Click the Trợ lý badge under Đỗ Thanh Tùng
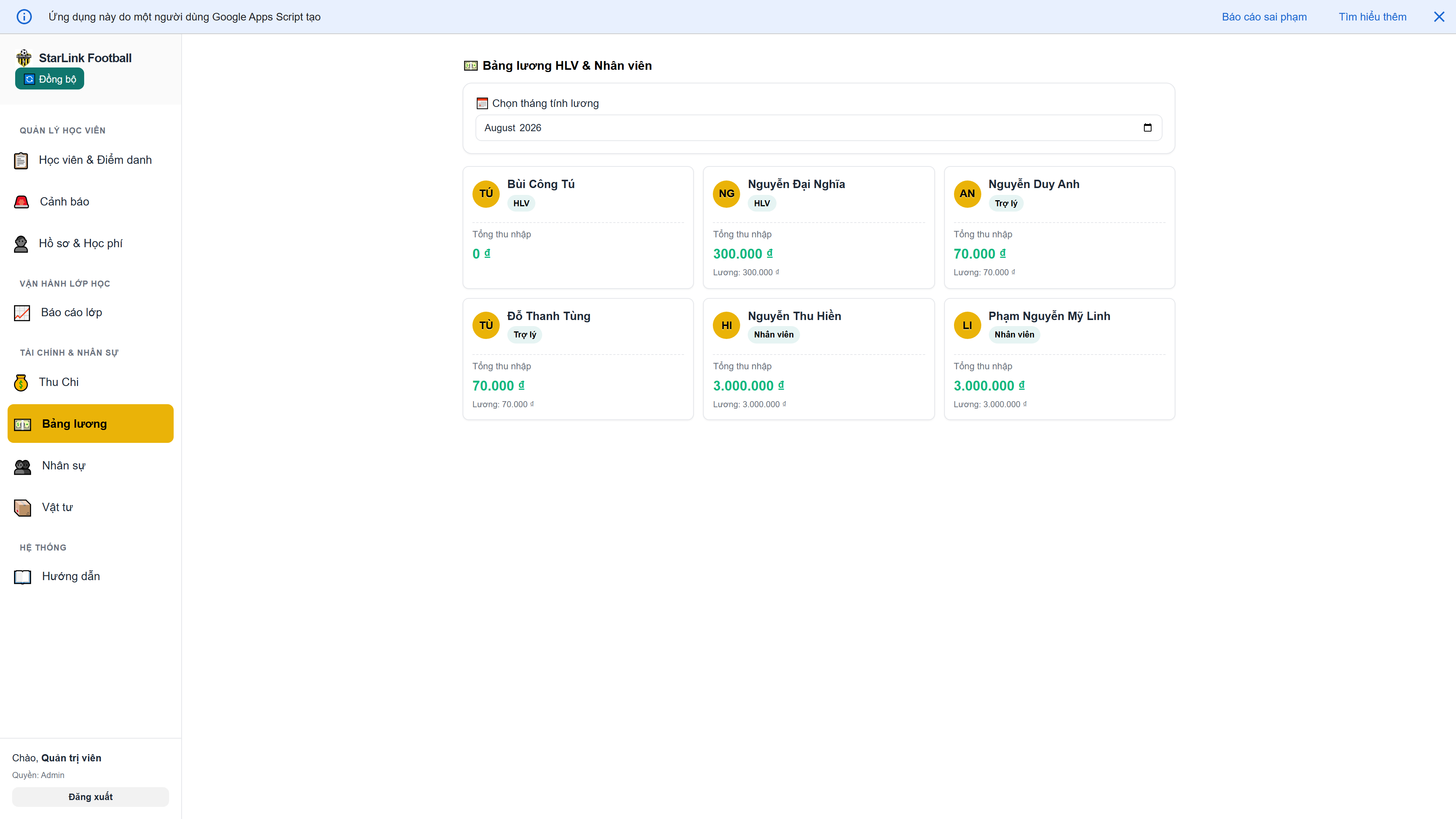Image resolution: width=1456 pixels, height=819 pixels. tap(524, 334)
